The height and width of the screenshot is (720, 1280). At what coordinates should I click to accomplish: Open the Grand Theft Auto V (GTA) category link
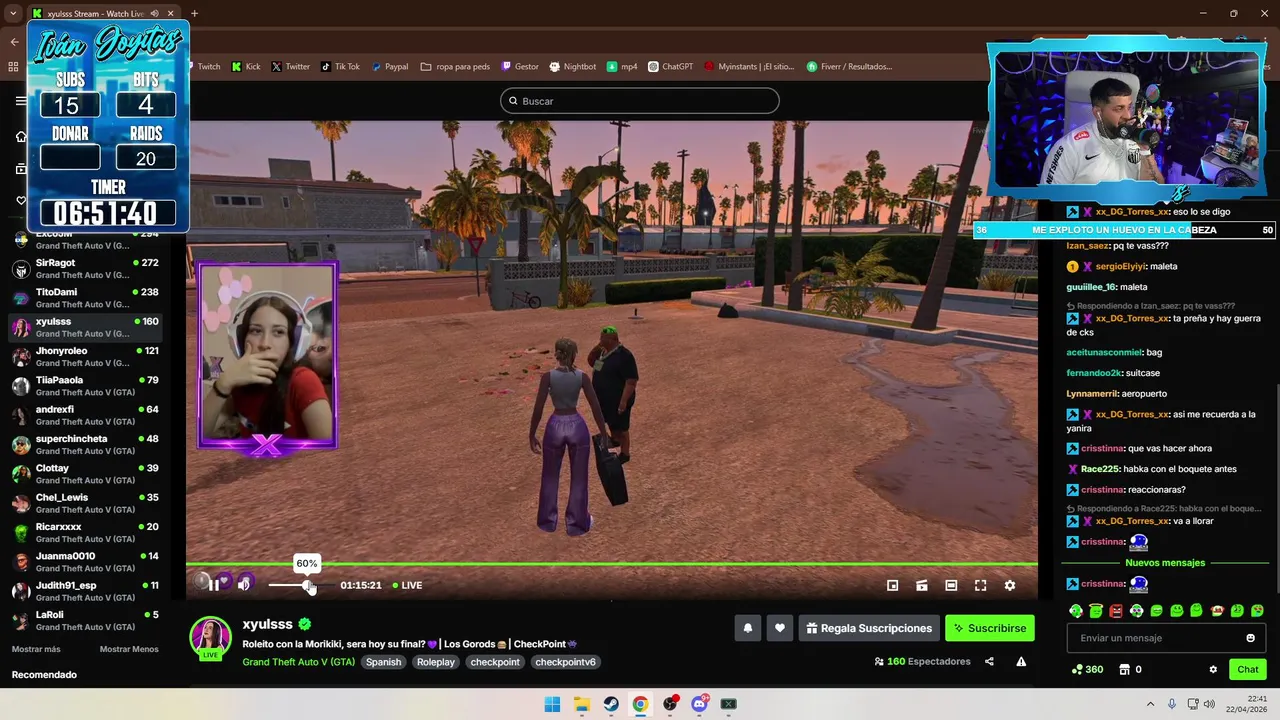click(298, 662)
